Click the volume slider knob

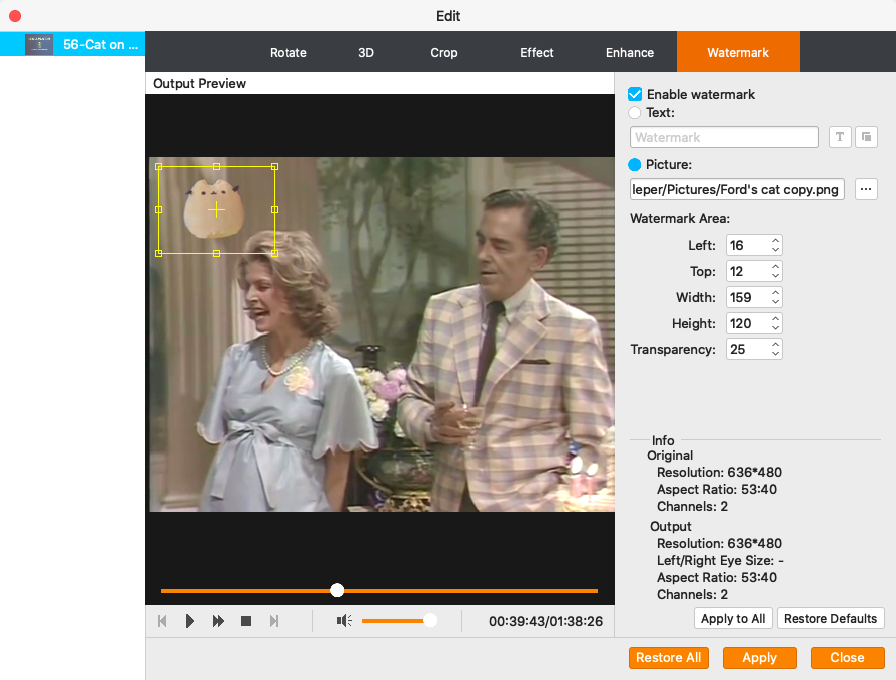[x=430, y=621]
